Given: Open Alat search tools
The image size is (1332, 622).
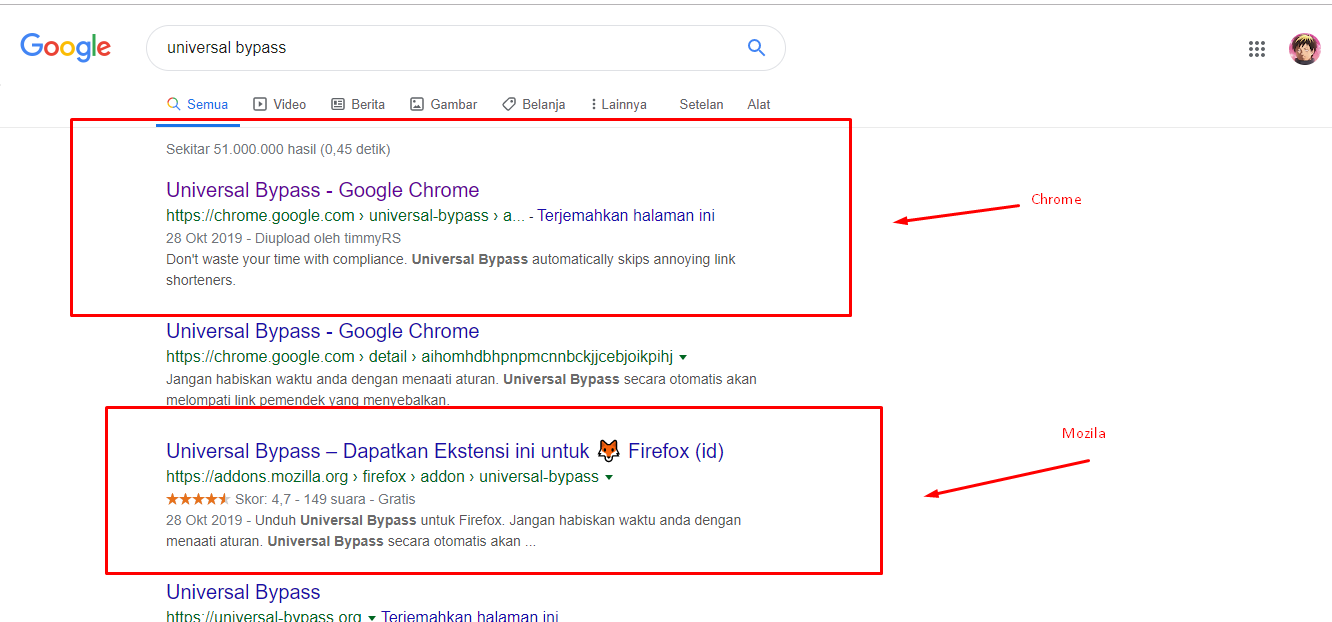Looking at the screenshot, I should point(759,104).
